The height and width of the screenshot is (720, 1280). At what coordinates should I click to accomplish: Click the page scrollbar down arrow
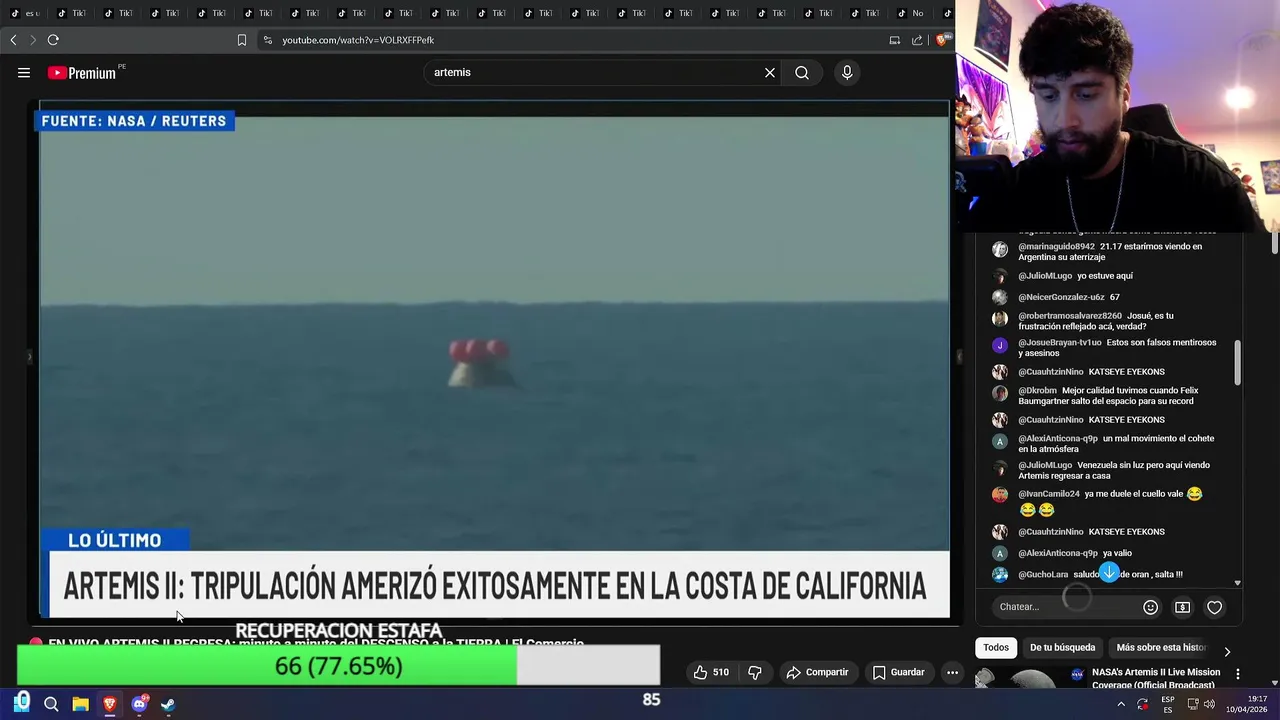pyautogui.click(x=1274, y=683)
